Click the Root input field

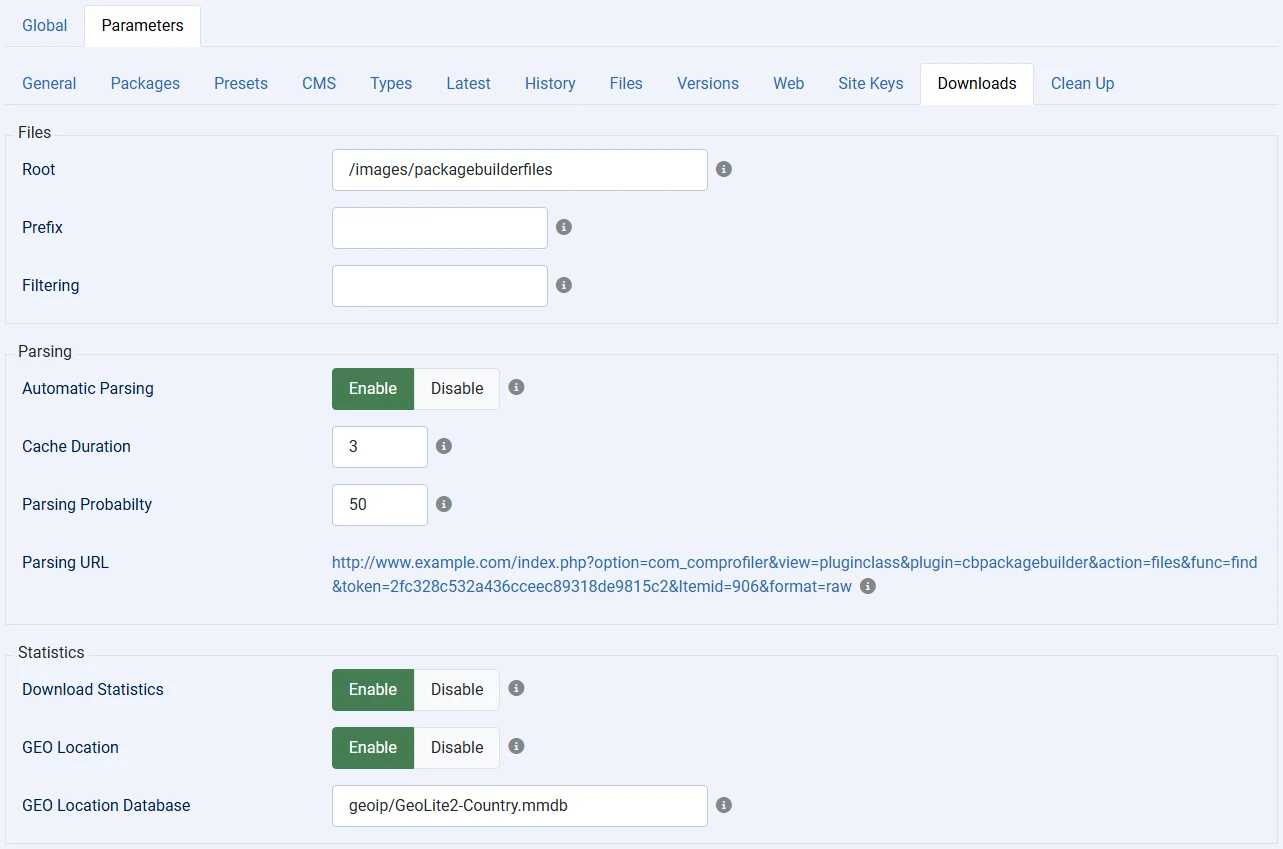click(x=519, y=169)
